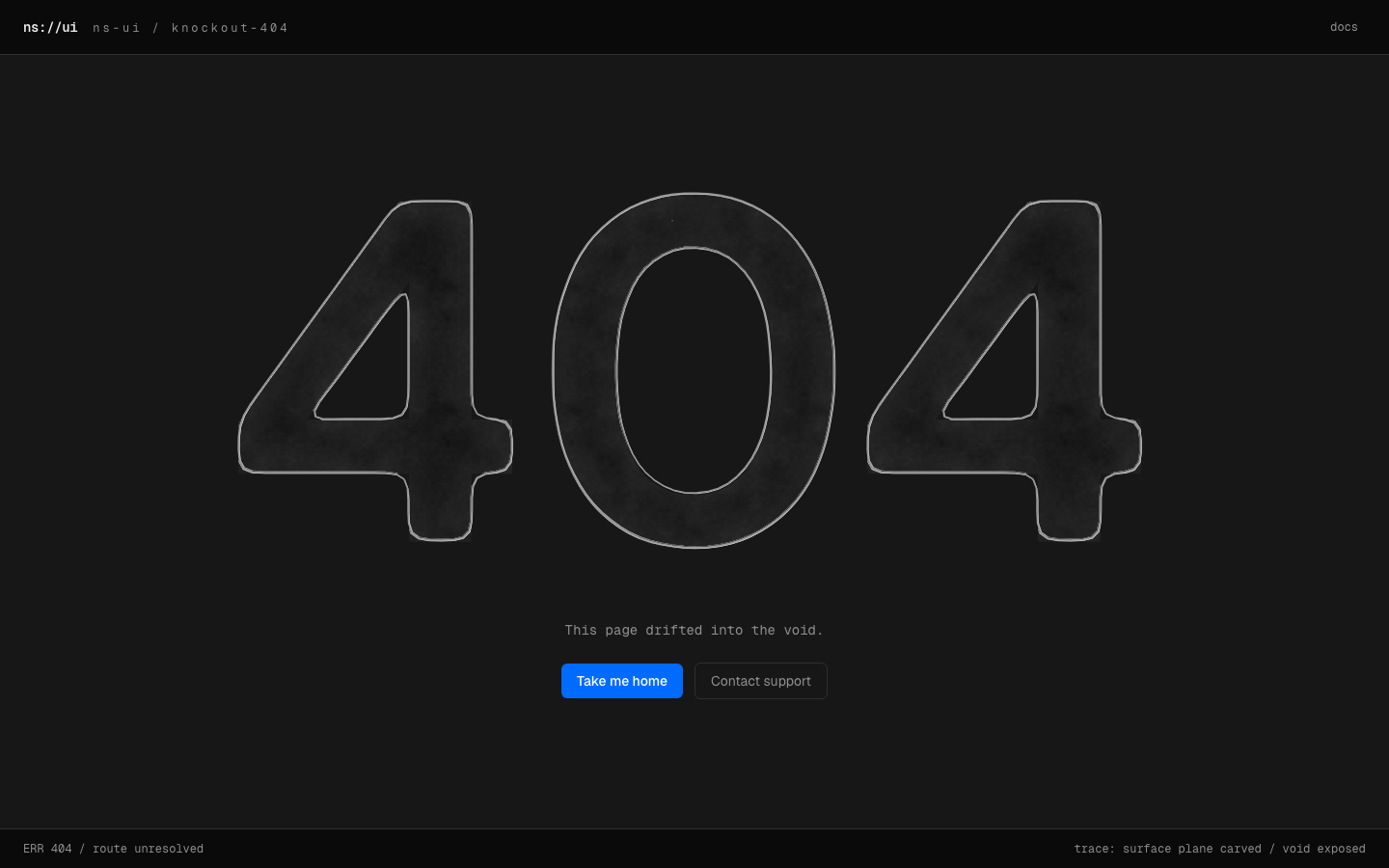
Task: Click the ns://ui logo
Action: point(50,27)
